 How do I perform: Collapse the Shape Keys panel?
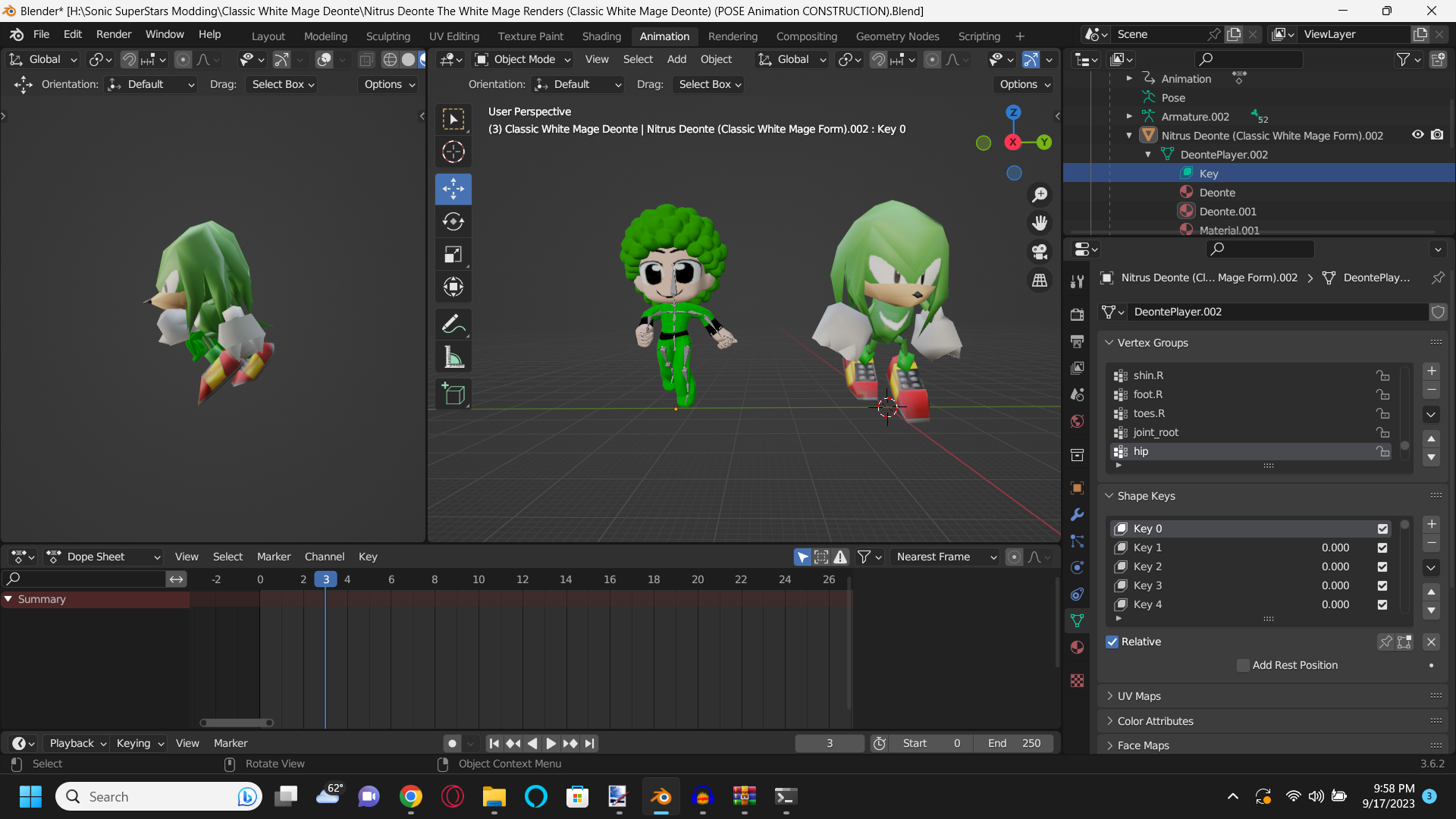[x=1145, y=496]
